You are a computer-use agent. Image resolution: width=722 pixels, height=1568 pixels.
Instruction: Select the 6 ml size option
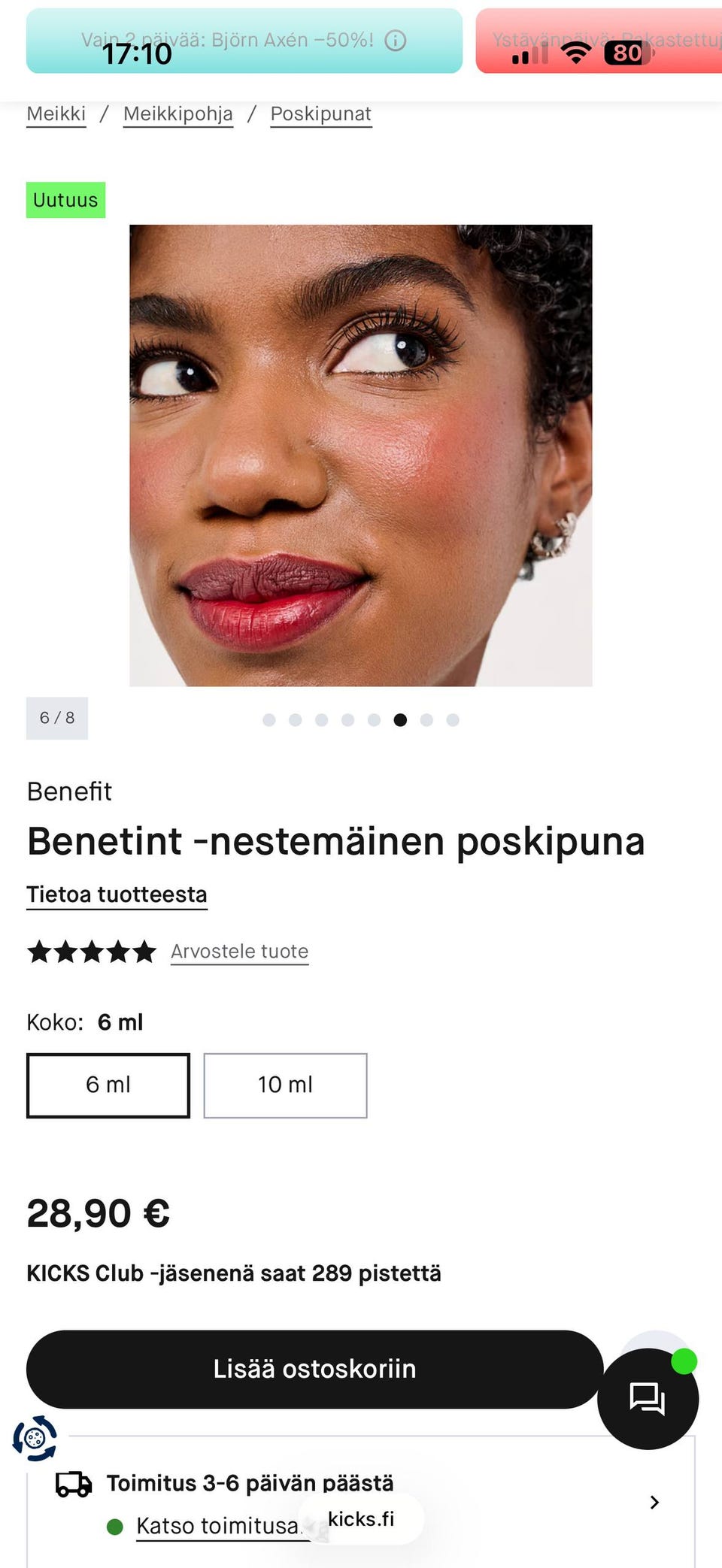tap(108, 1085)
